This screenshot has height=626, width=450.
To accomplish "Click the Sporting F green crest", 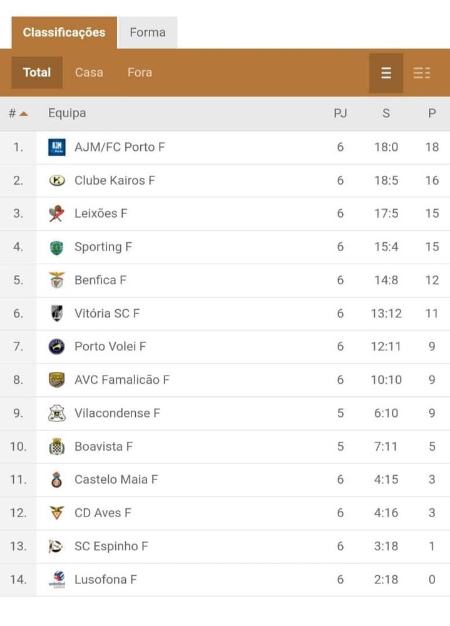I will [57, 247].
